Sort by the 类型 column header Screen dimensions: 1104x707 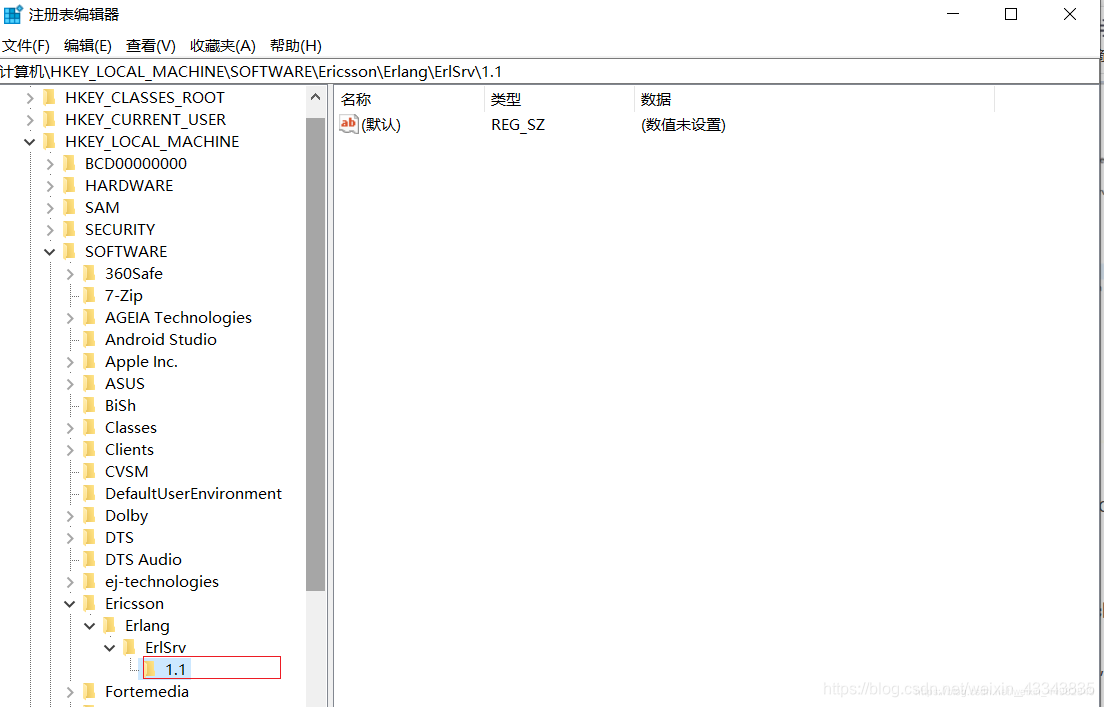(560, 99)
